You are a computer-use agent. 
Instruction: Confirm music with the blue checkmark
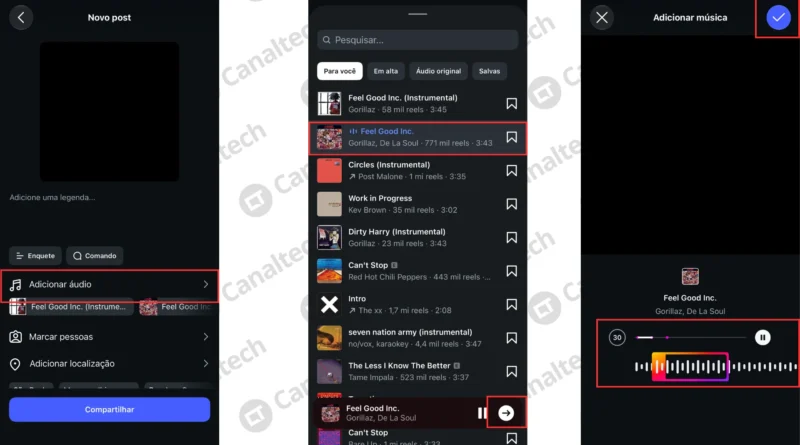778,17
